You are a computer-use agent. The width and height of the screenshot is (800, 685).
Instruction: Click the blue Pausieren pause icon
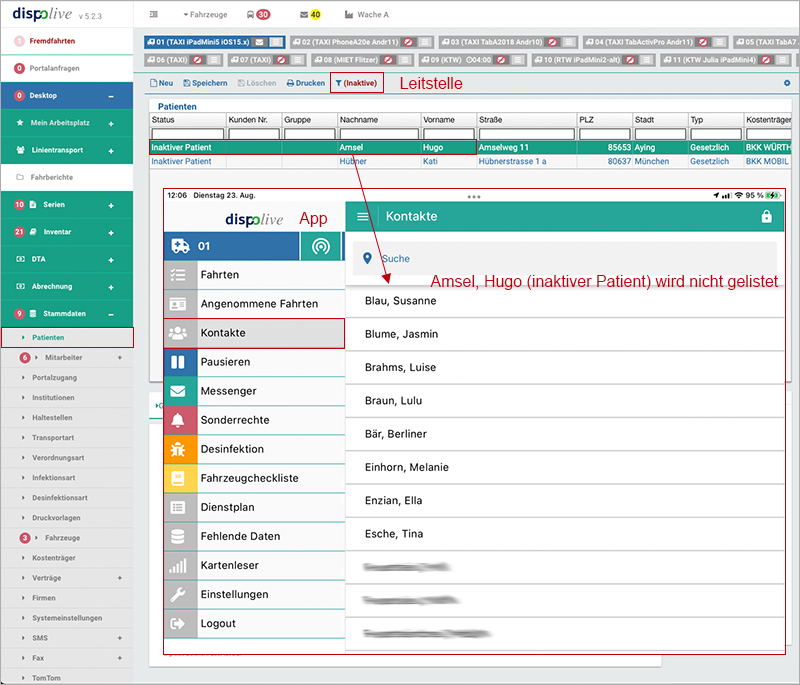(x=178, y=362)
